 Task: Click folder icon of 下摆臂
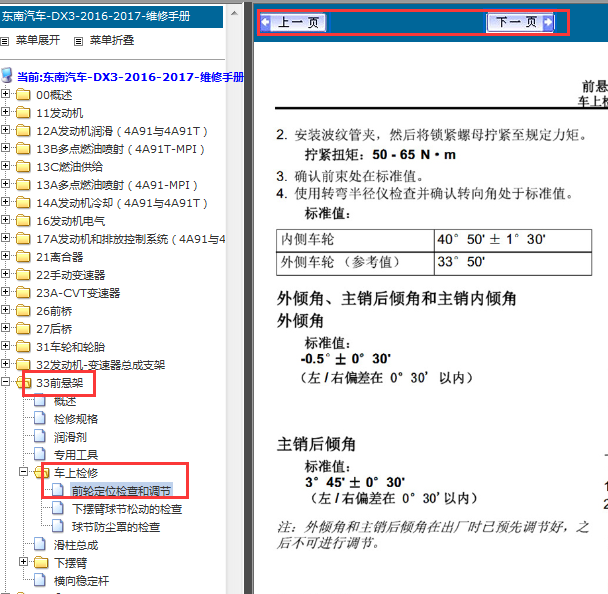pos(41,563)
